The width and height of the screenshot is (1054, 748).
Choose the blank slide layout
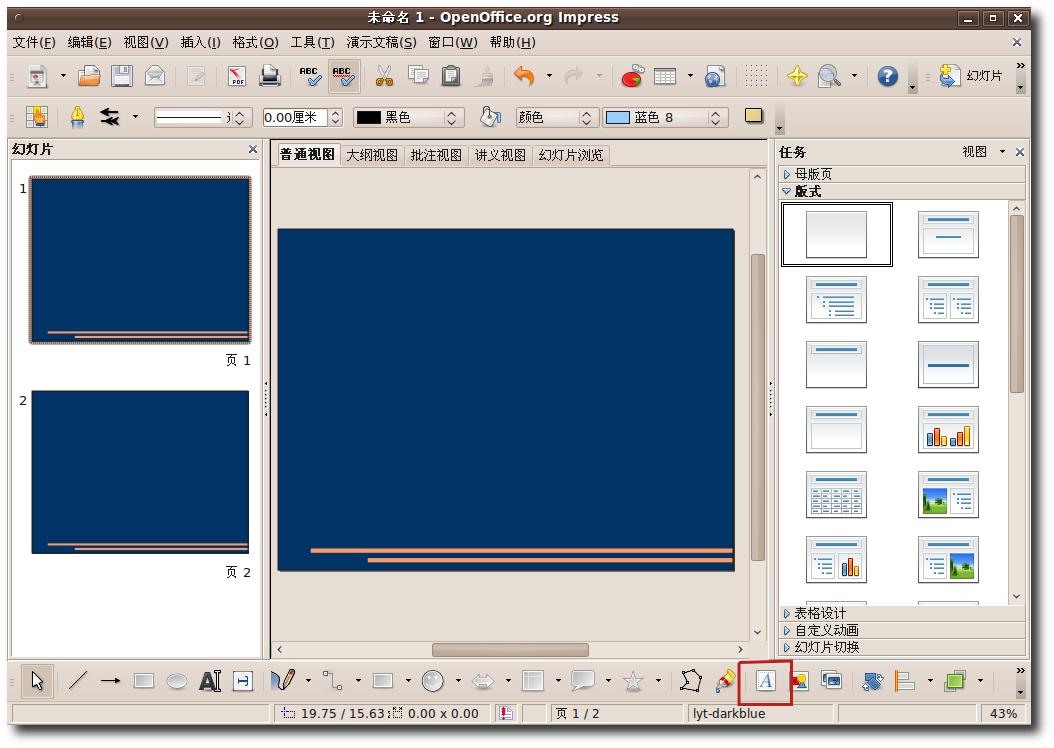[836, 235]
